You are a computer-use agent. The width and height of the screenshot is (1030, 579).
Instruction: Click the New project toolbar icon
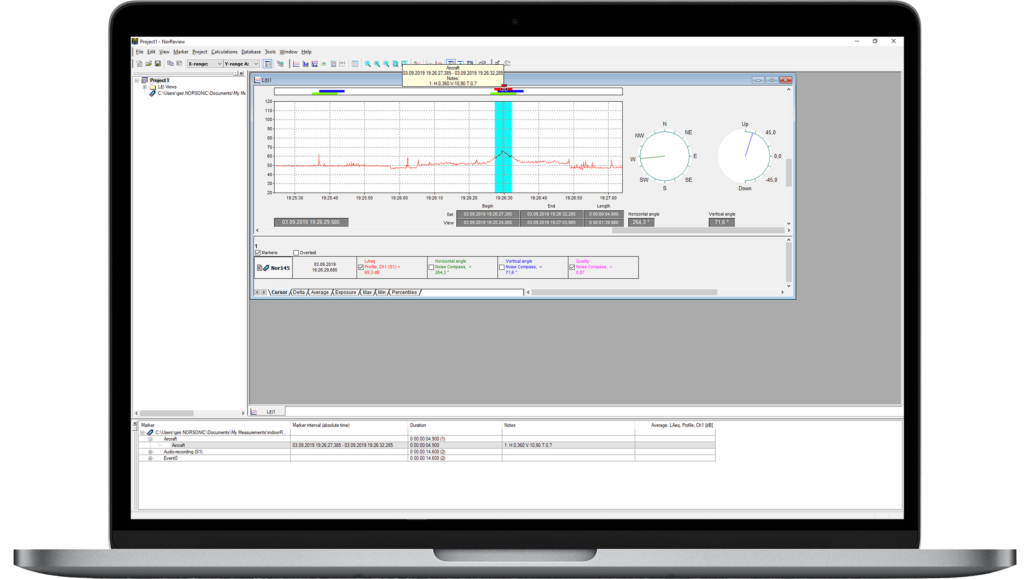click(x=139, y=64)
